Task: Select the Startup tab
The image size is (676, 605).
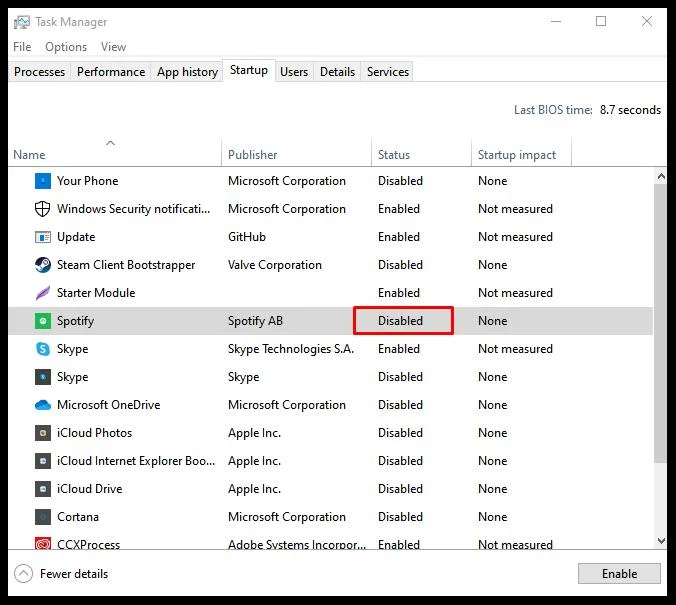Action: (x=249, y=70)
